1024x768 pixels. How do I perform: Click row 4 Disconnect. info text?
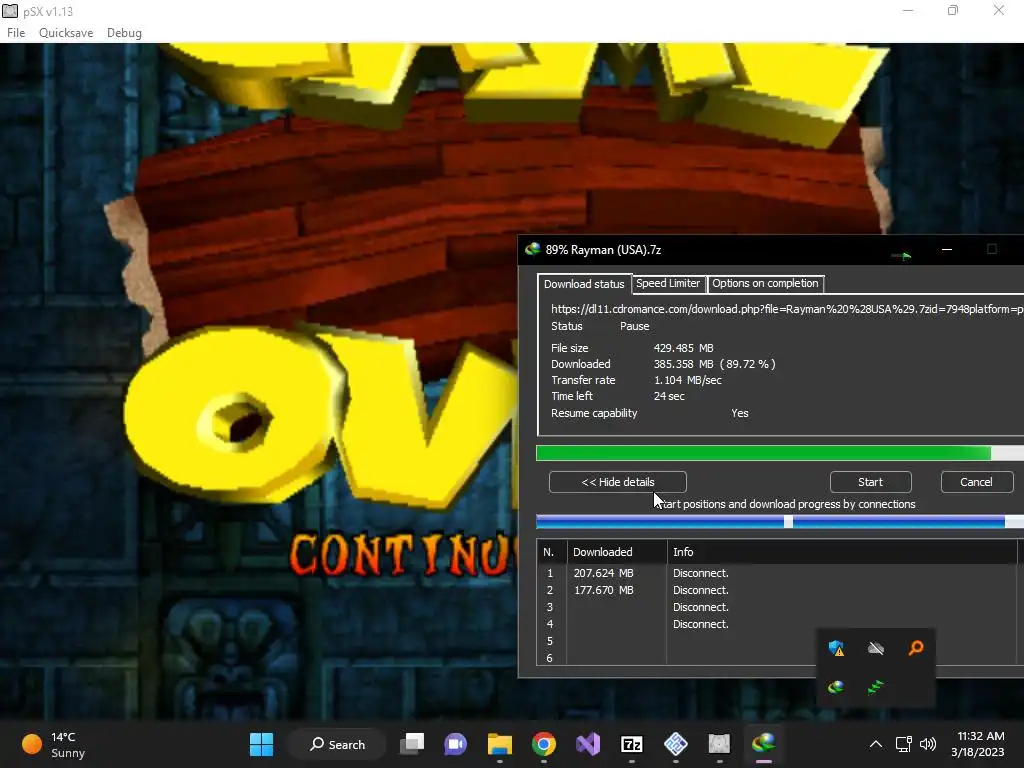pos(701,624)
